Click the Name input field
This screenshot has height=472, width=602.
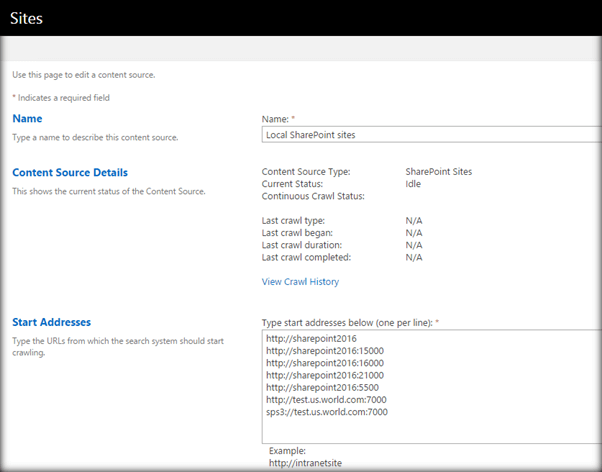[x=430, y=134]
